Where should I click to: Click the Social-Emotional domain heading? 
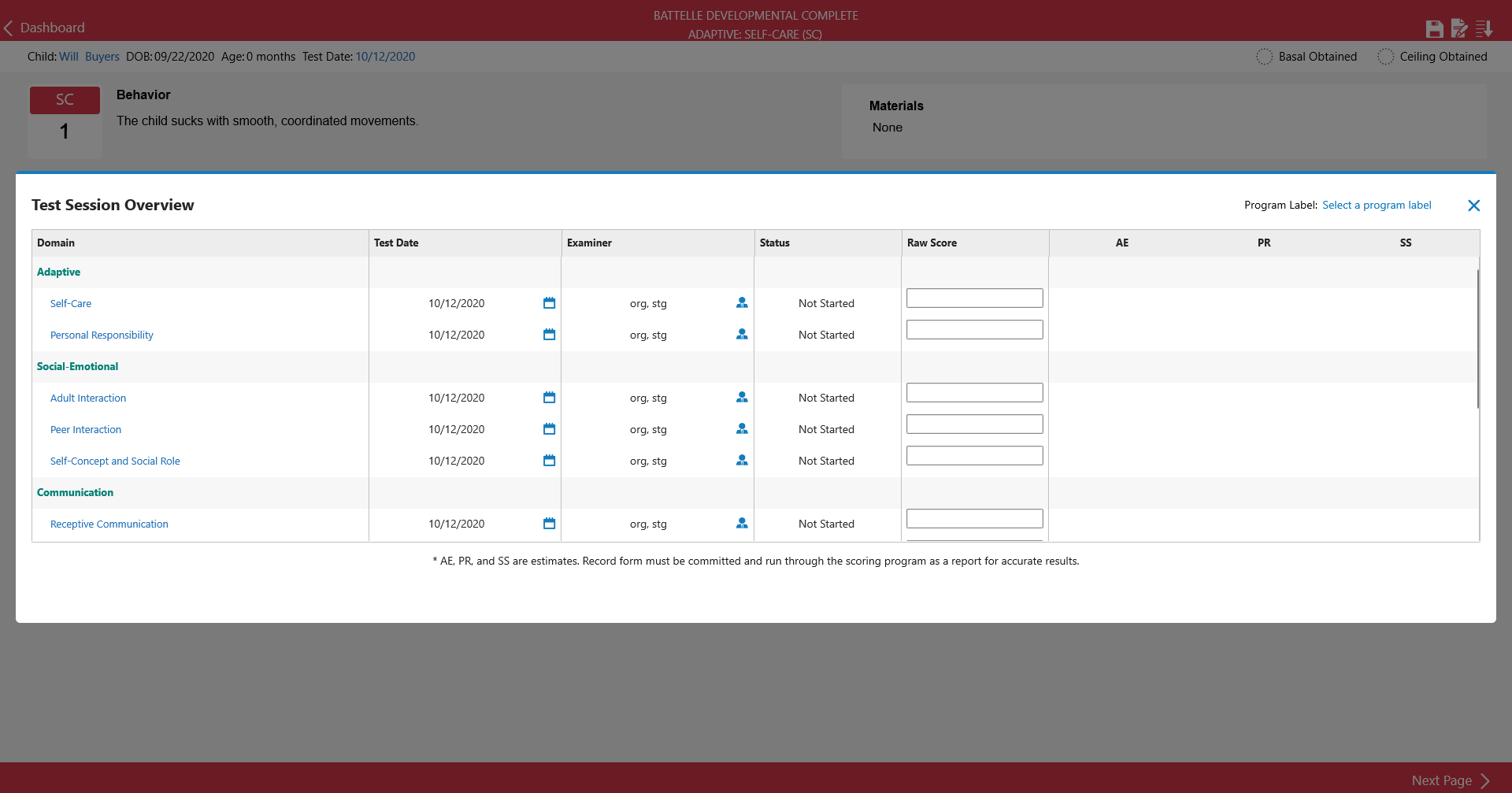click(x=77, y=367)
